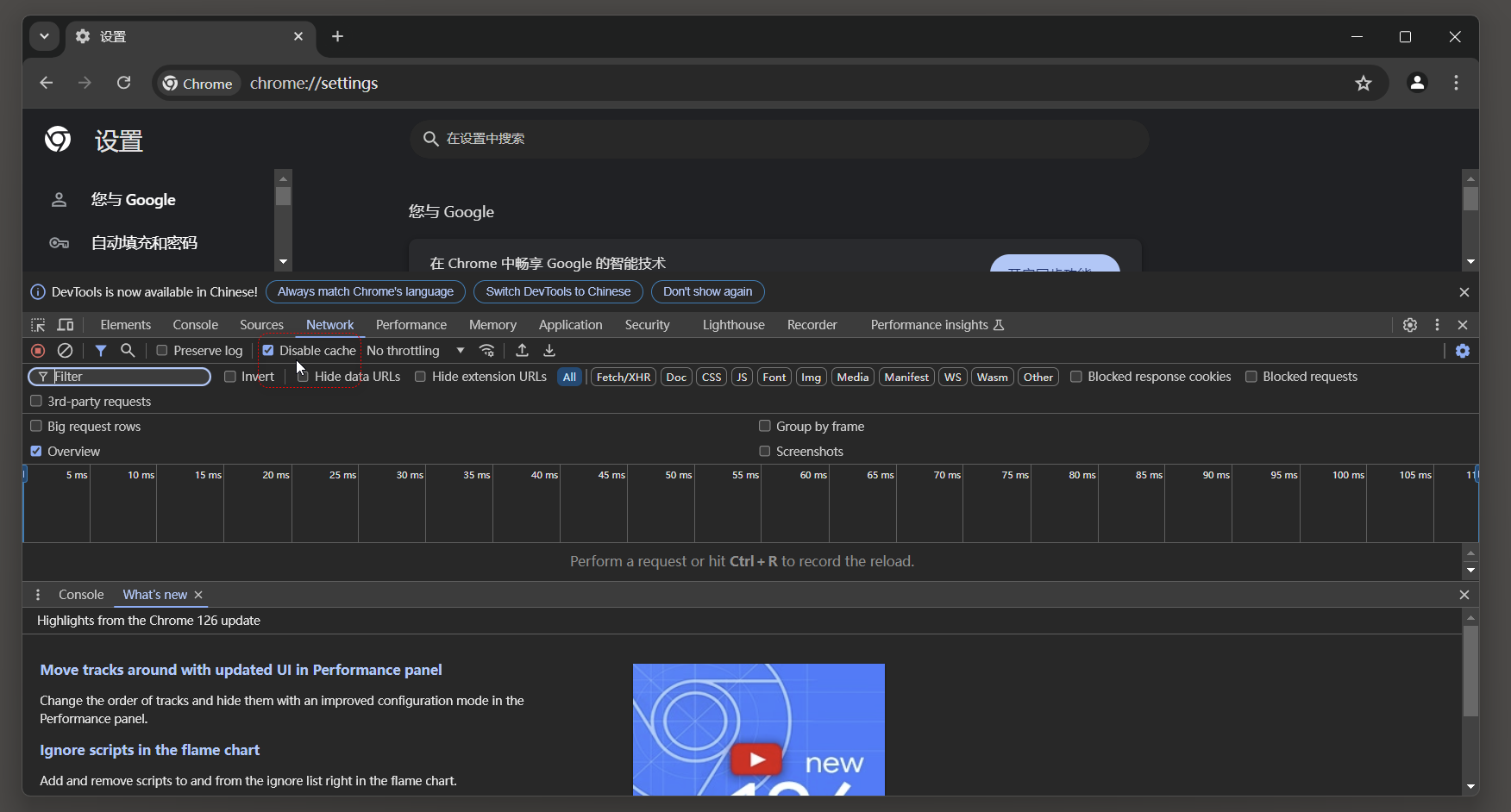Open the Application tab
The width and height of the screenshot is (1511, 812).
(x=571, y=325)
